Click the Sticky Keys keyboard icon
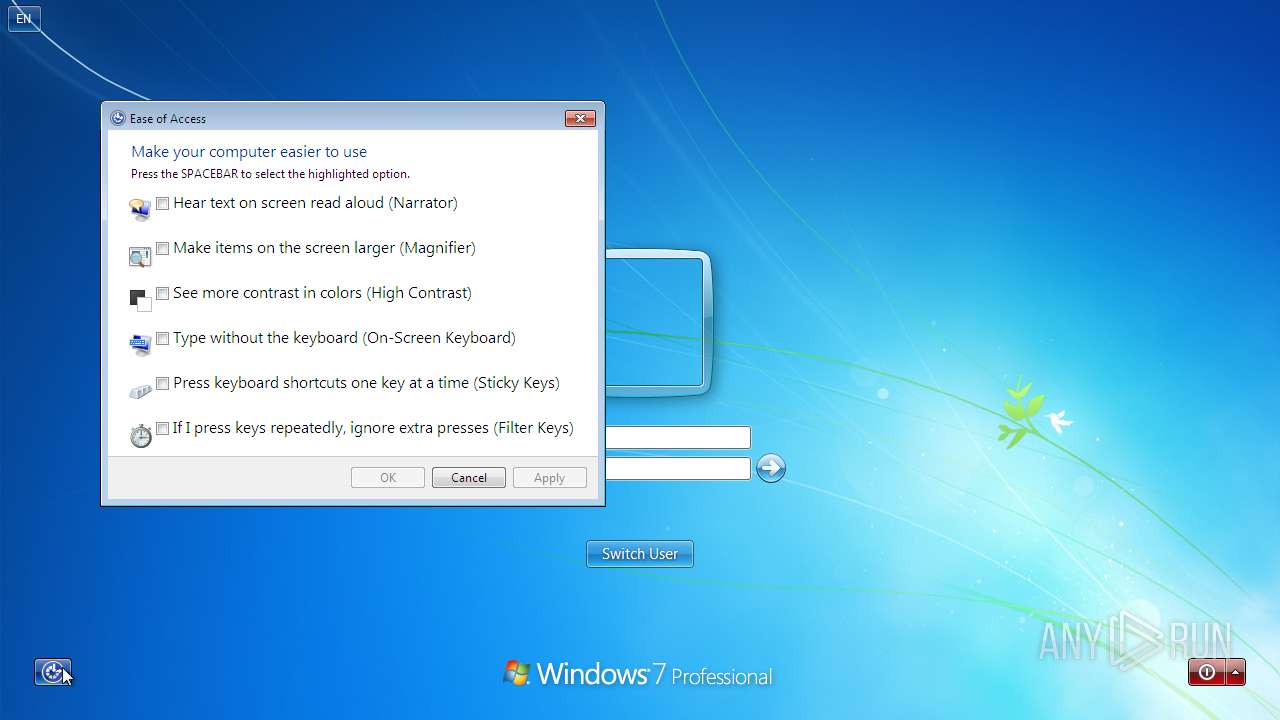 tap(140, 391)
